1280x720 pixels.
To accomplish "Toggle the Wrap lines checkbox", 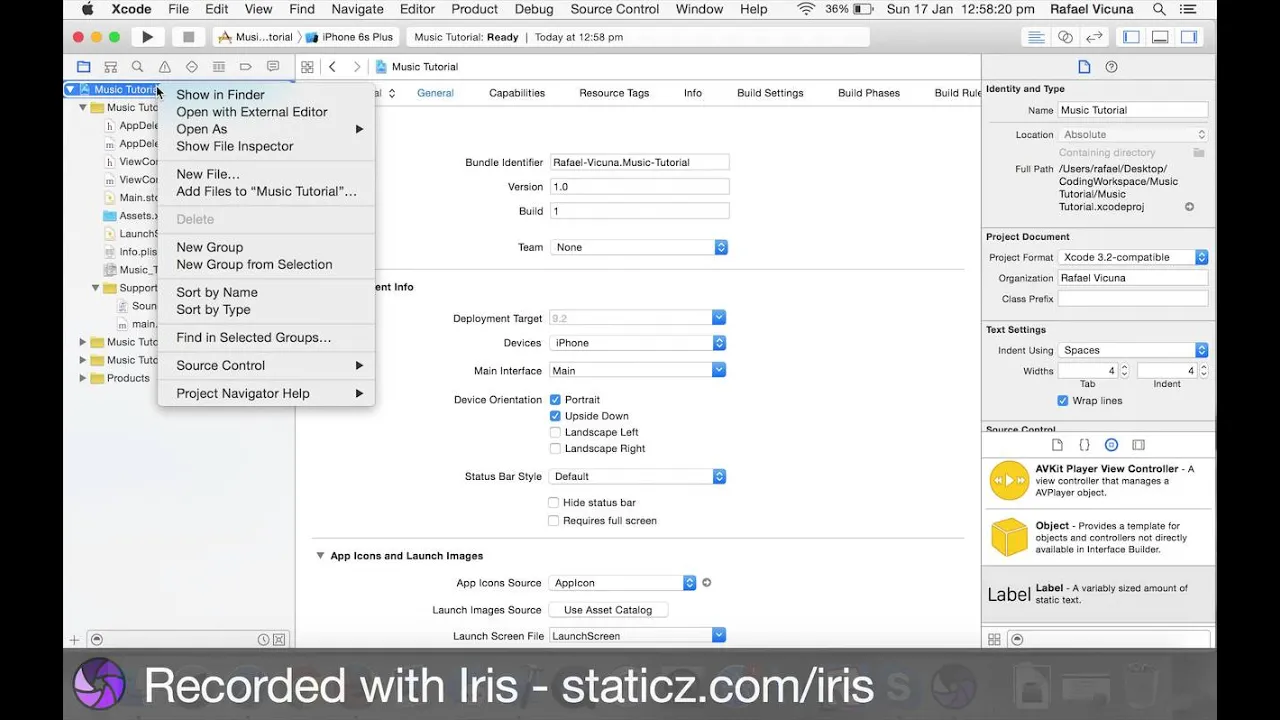I will (x=1063, y=401).
